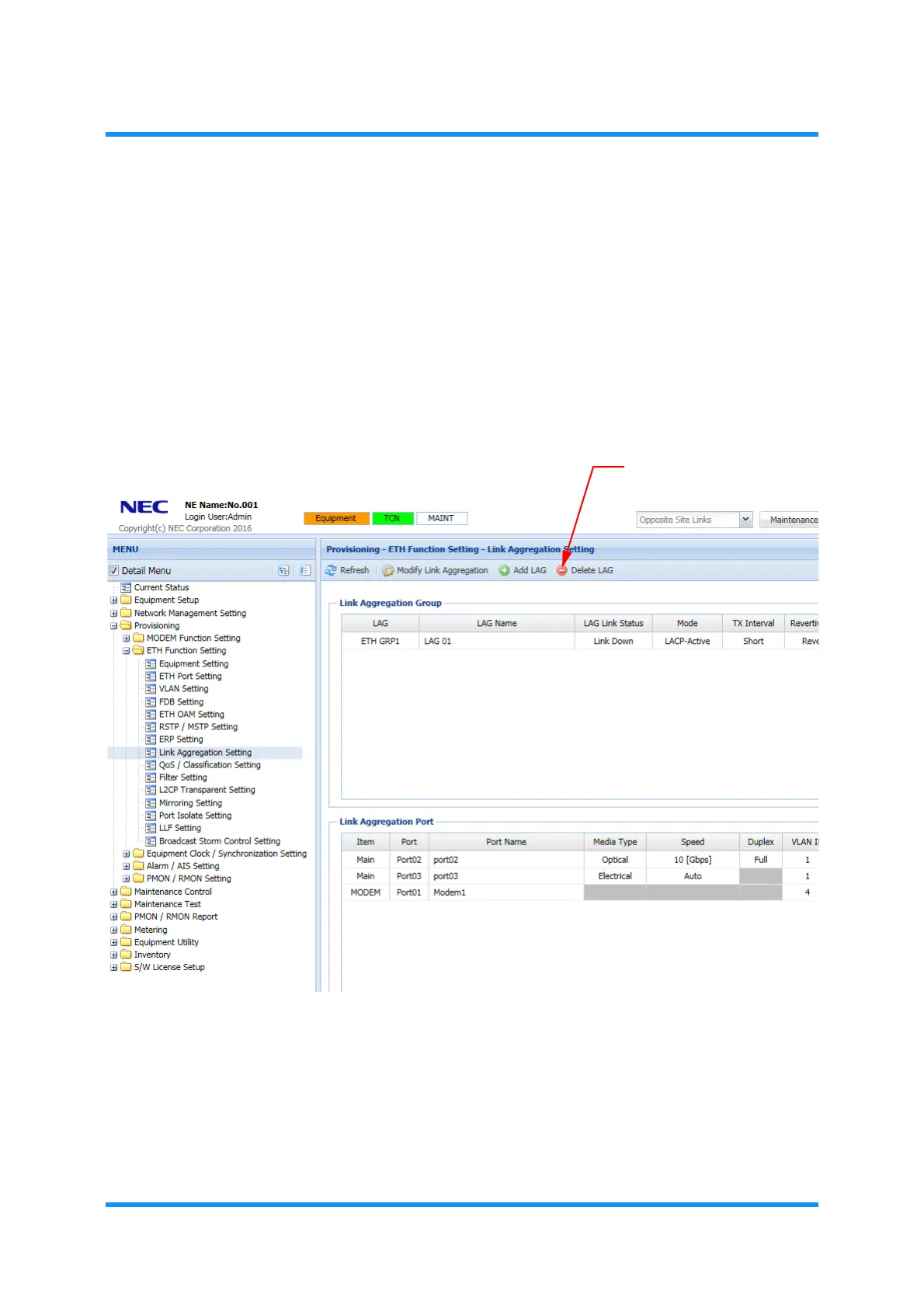The height and width of the screenshot is (1308, 924).
Task: Open Broadcast Storm Control Setting tree item
Action: (x=220, y=841)
